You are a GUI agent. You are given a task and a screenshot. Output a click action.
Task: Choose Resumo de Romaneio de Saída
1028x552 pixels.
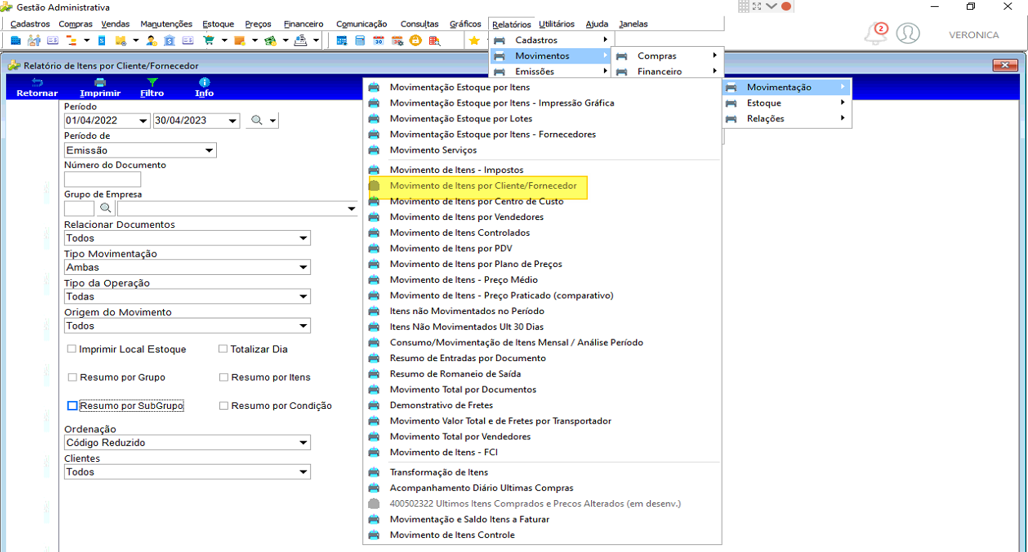[455, 374]
